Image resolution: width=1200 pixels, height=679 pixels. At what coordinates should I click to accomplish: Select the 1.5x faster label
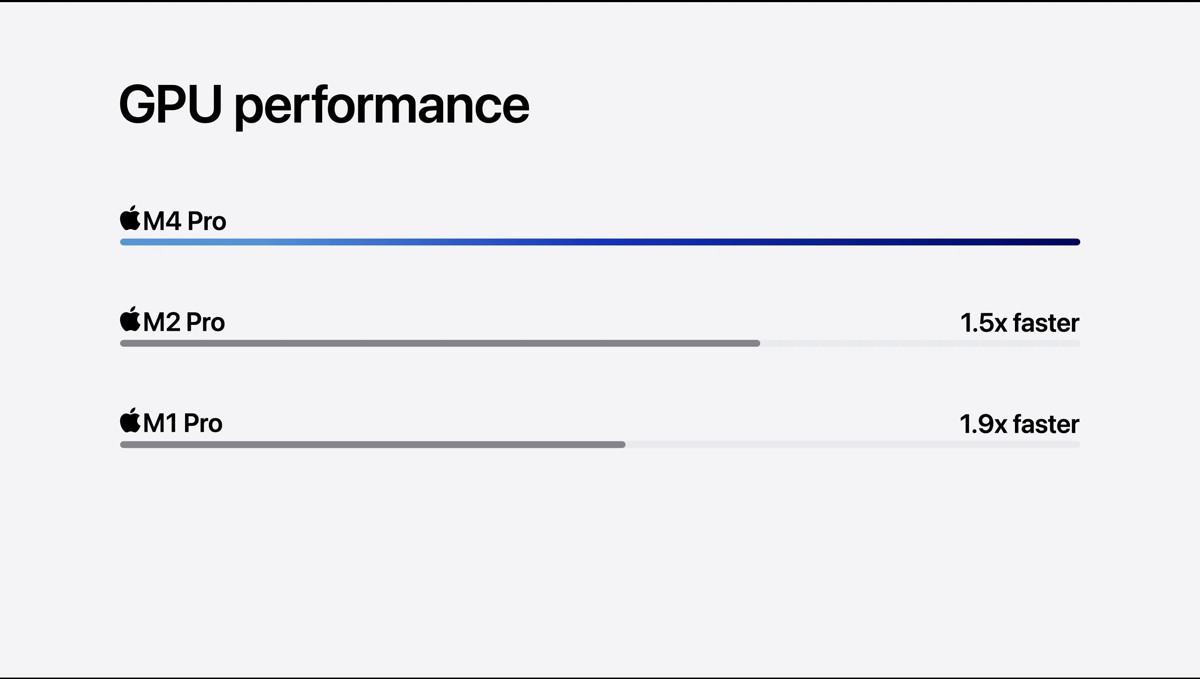(x=1020, y=323)
